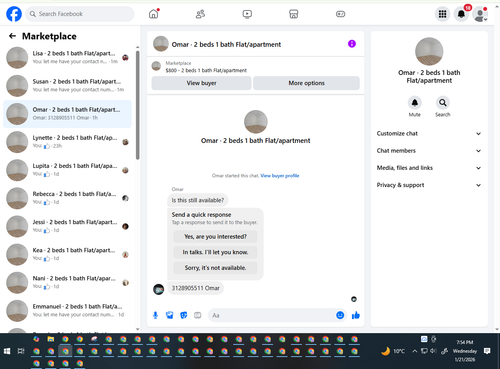This screenshot has height=369, width=500.
Task: Click the '3128905511 Omar' message bubble
Action: pos(195,288)
